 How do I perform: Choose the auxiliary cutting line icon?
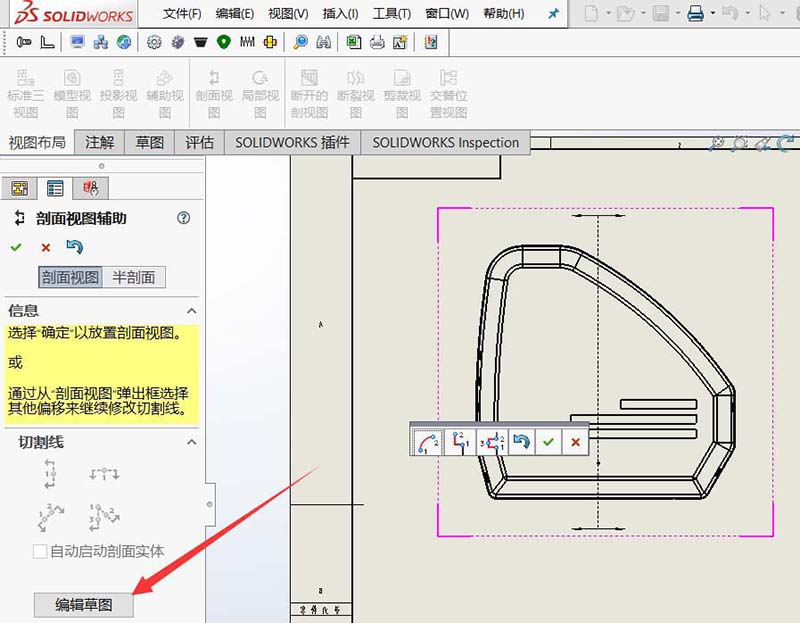point(51,517)
